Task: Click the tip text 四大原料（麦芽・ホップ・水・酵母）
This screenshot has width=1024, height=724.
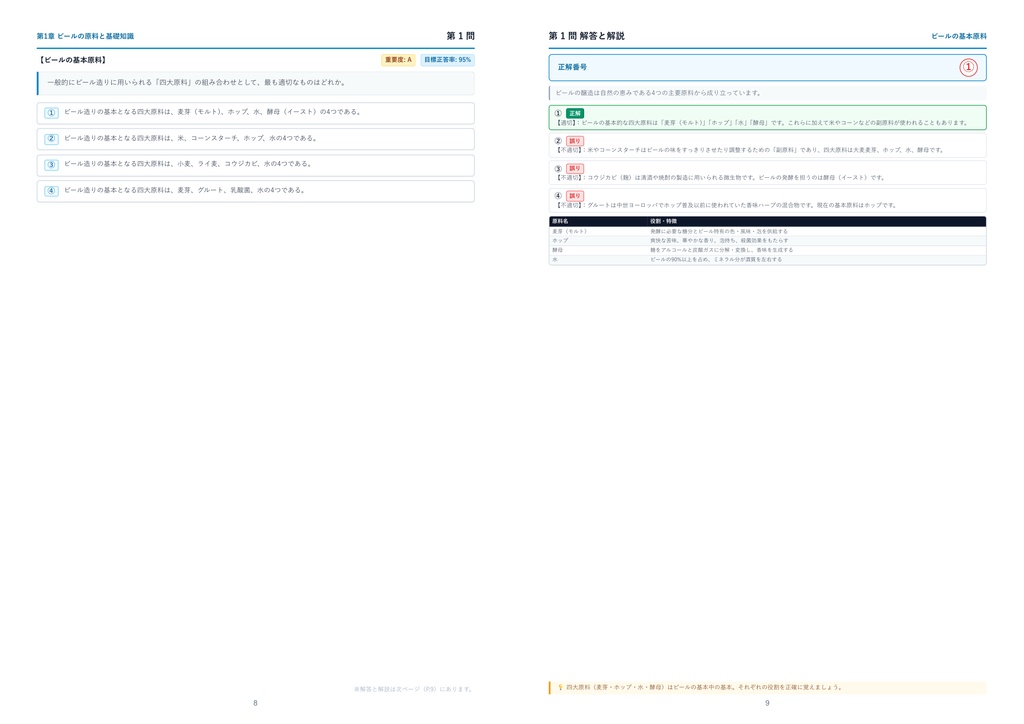Action: pos(704,687)
